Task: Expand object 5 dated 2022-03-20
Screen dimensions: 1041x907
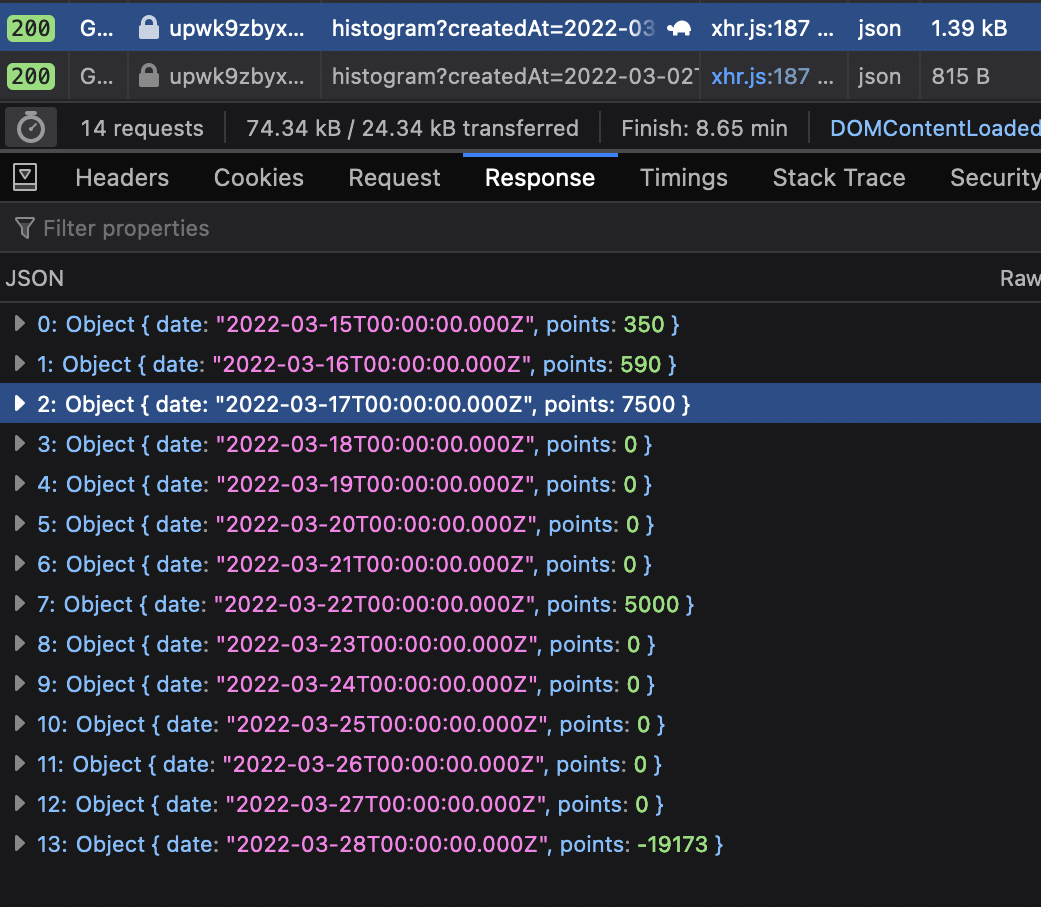Action: coord(19,523)
